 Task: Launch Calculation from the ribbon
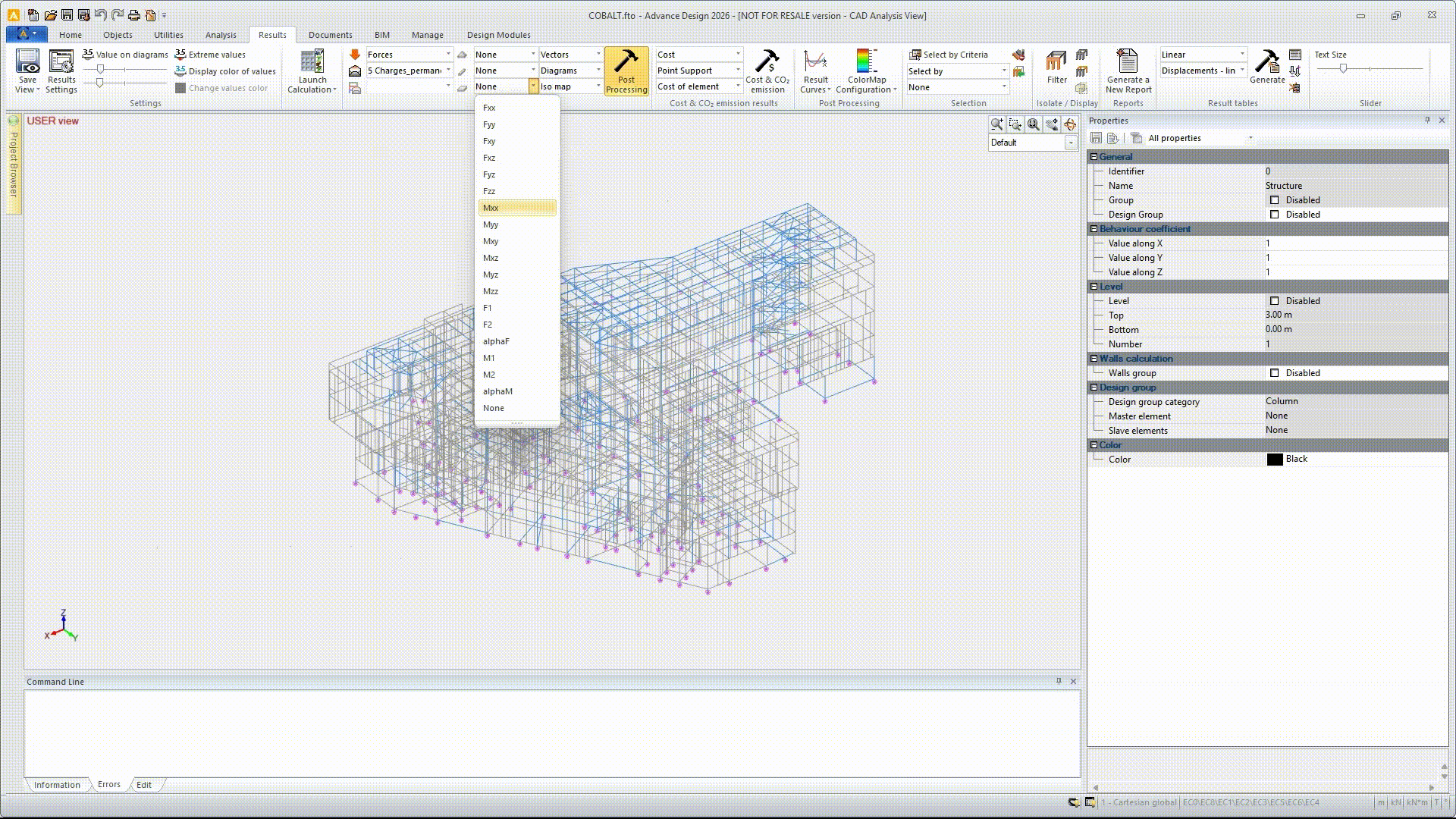(312, 71)
